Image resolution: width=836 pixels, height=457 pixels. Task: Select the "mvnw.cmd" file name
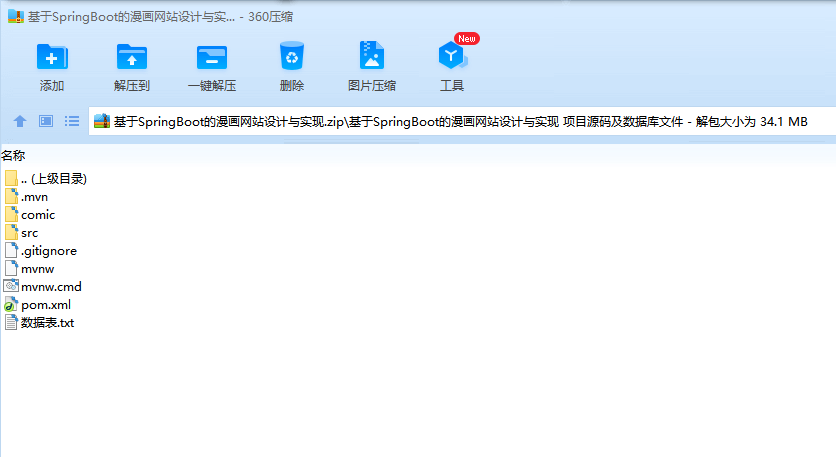pos(51,287)
